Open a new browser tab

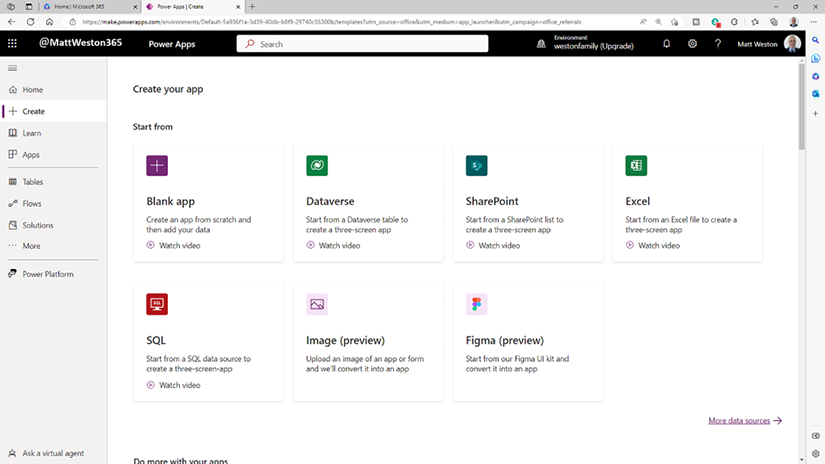(253, 7)
